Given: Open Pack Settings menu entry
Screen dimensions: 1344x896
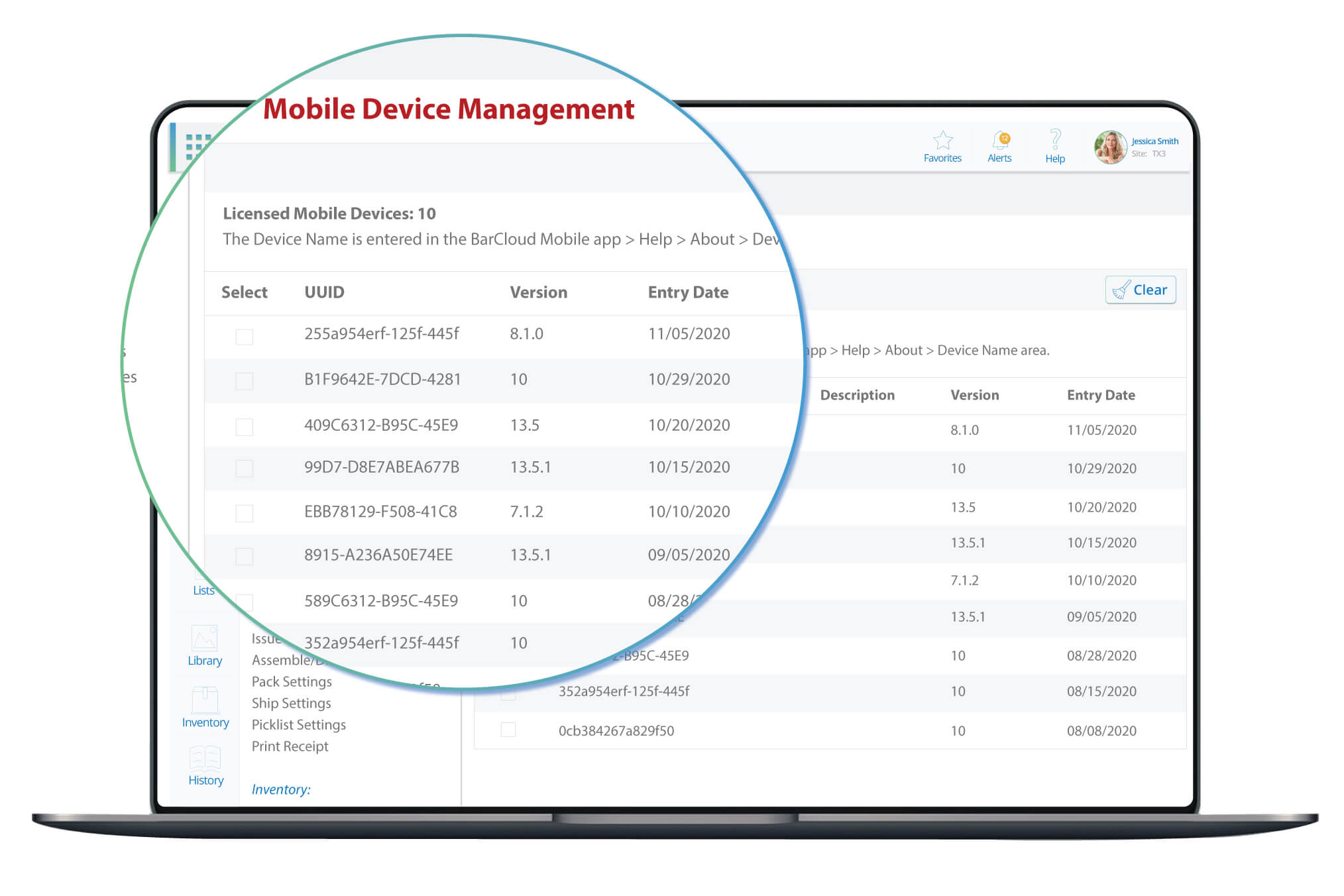Looking at the screenshot, I should 292,681.
